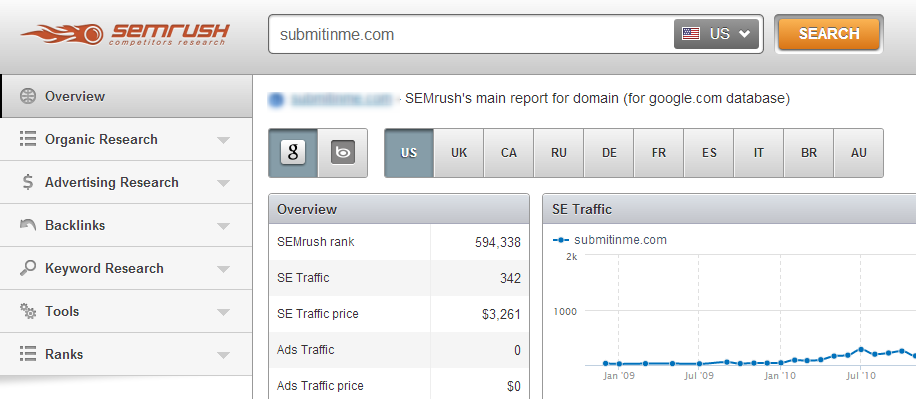Open the US country database dropdown
The height and width of the screenshot is (399, 916).
pyautogui.click(x=717, y=34)
